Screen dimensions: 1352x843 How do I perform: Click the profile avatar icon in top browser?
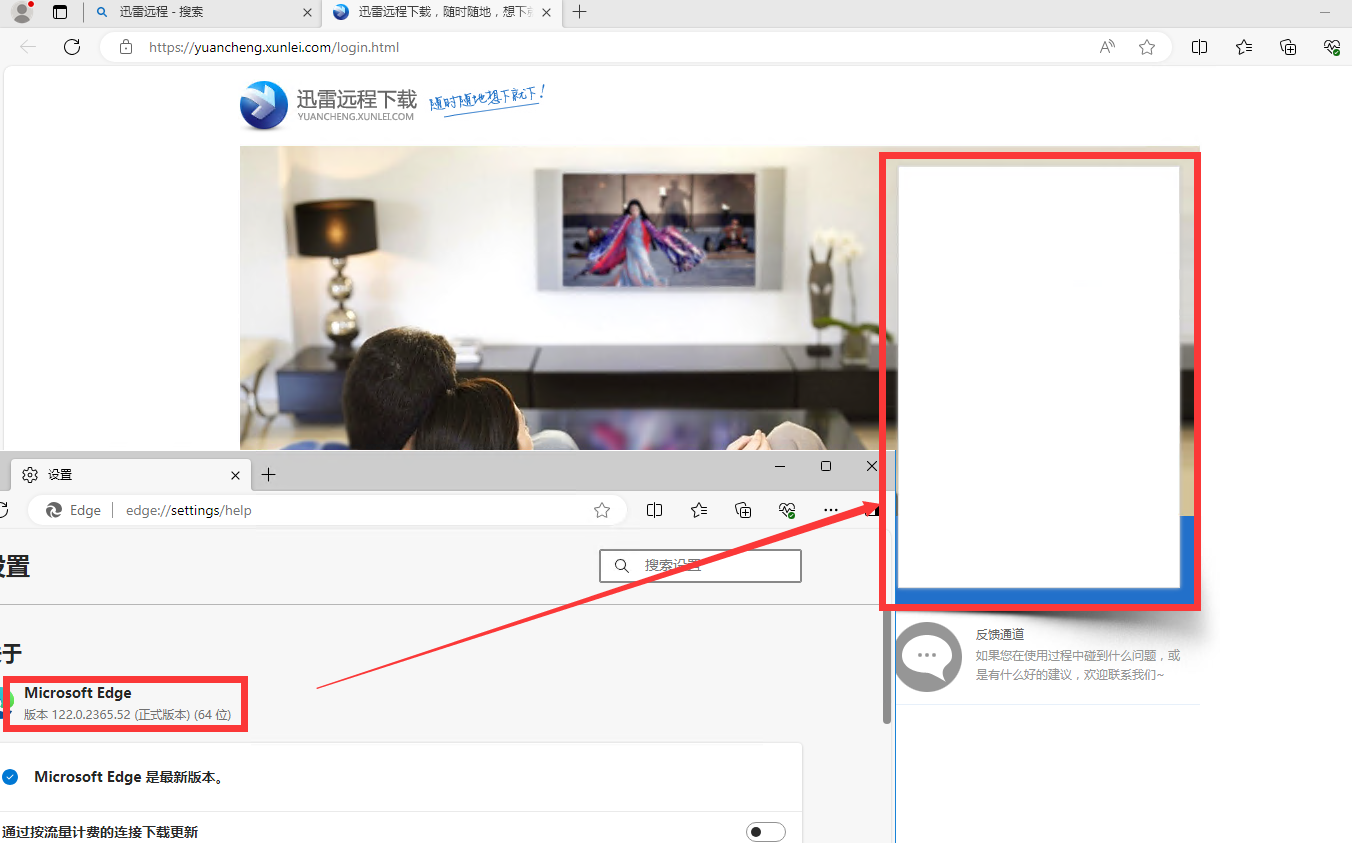coord(22,13)
